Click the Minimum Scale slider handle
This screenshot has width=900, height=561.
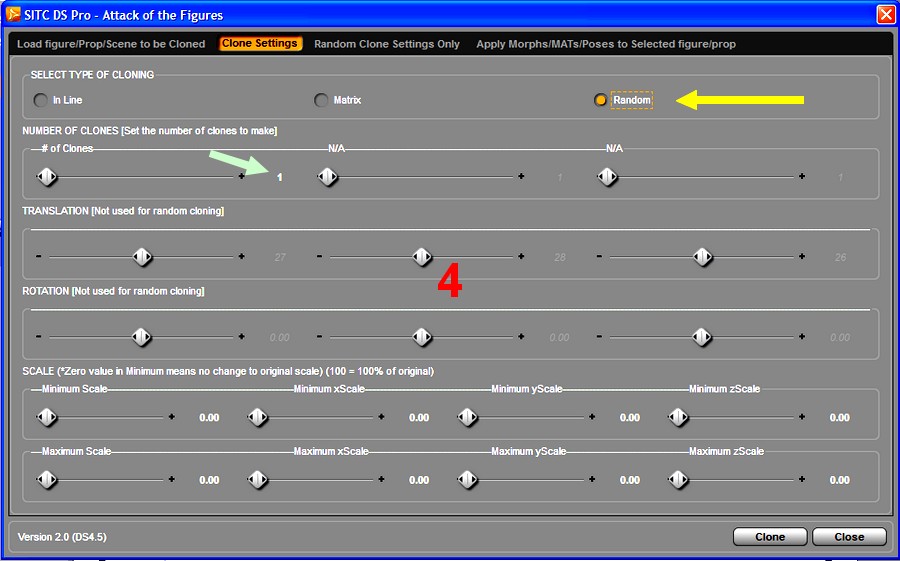47,417
